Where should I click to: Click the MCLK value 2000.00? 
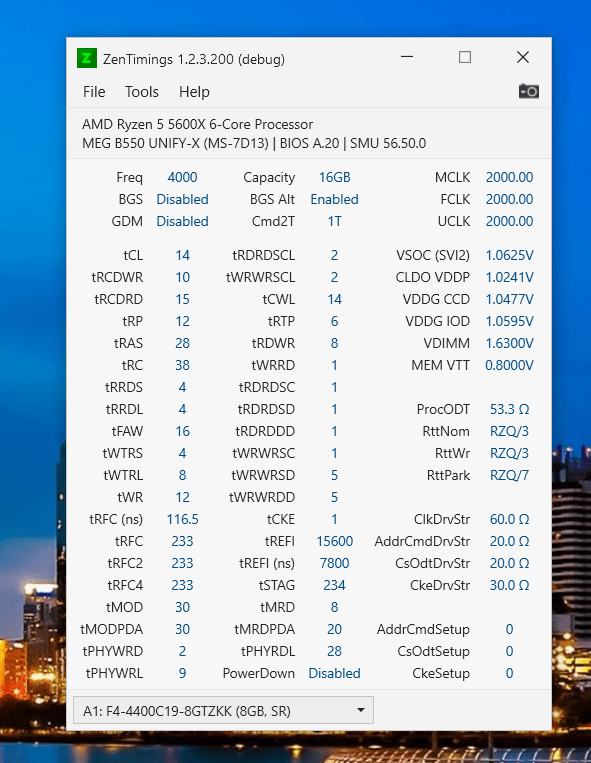509,177
